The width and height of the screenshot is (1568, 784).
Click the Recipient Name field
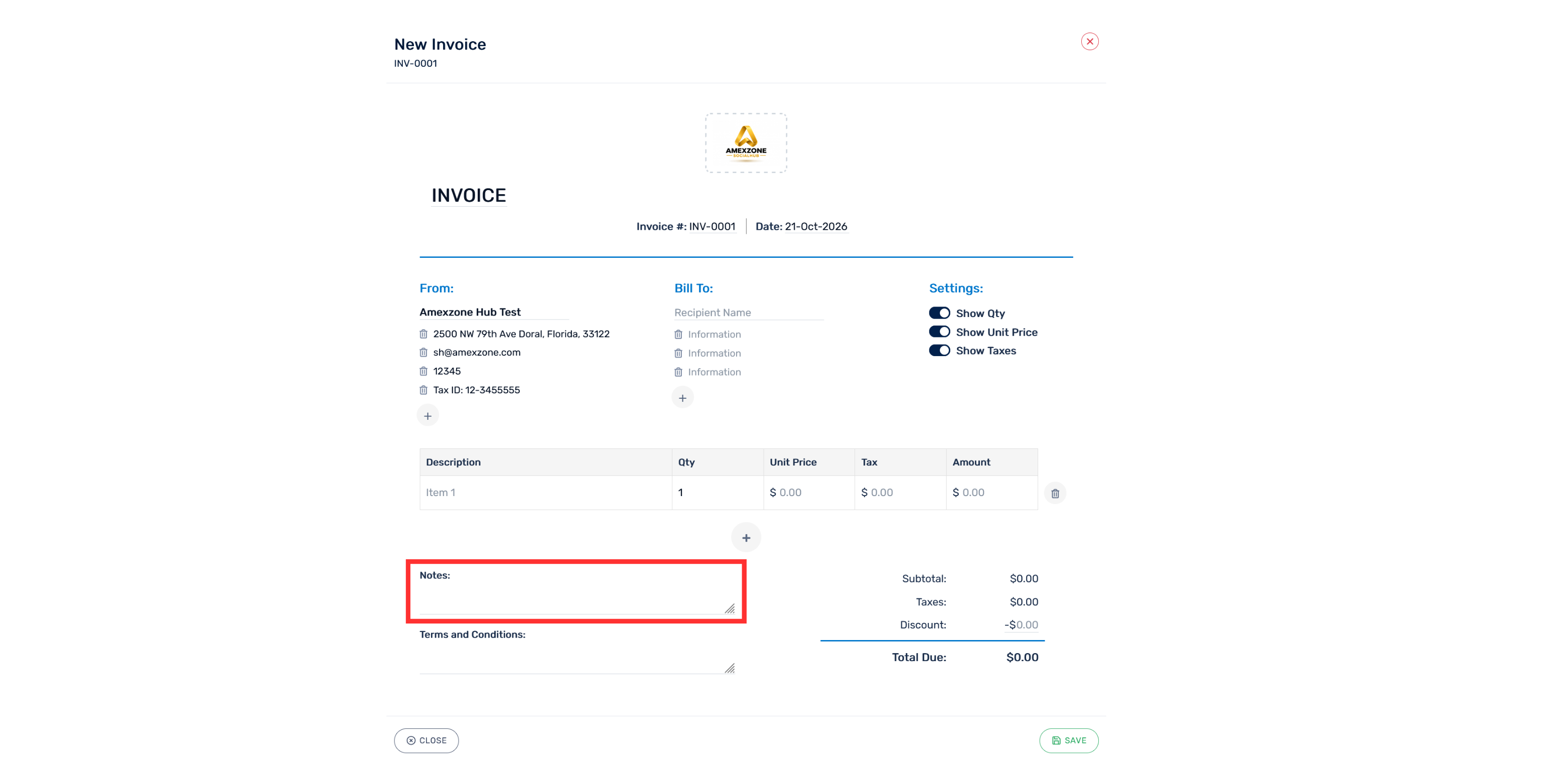coord(749,313)
